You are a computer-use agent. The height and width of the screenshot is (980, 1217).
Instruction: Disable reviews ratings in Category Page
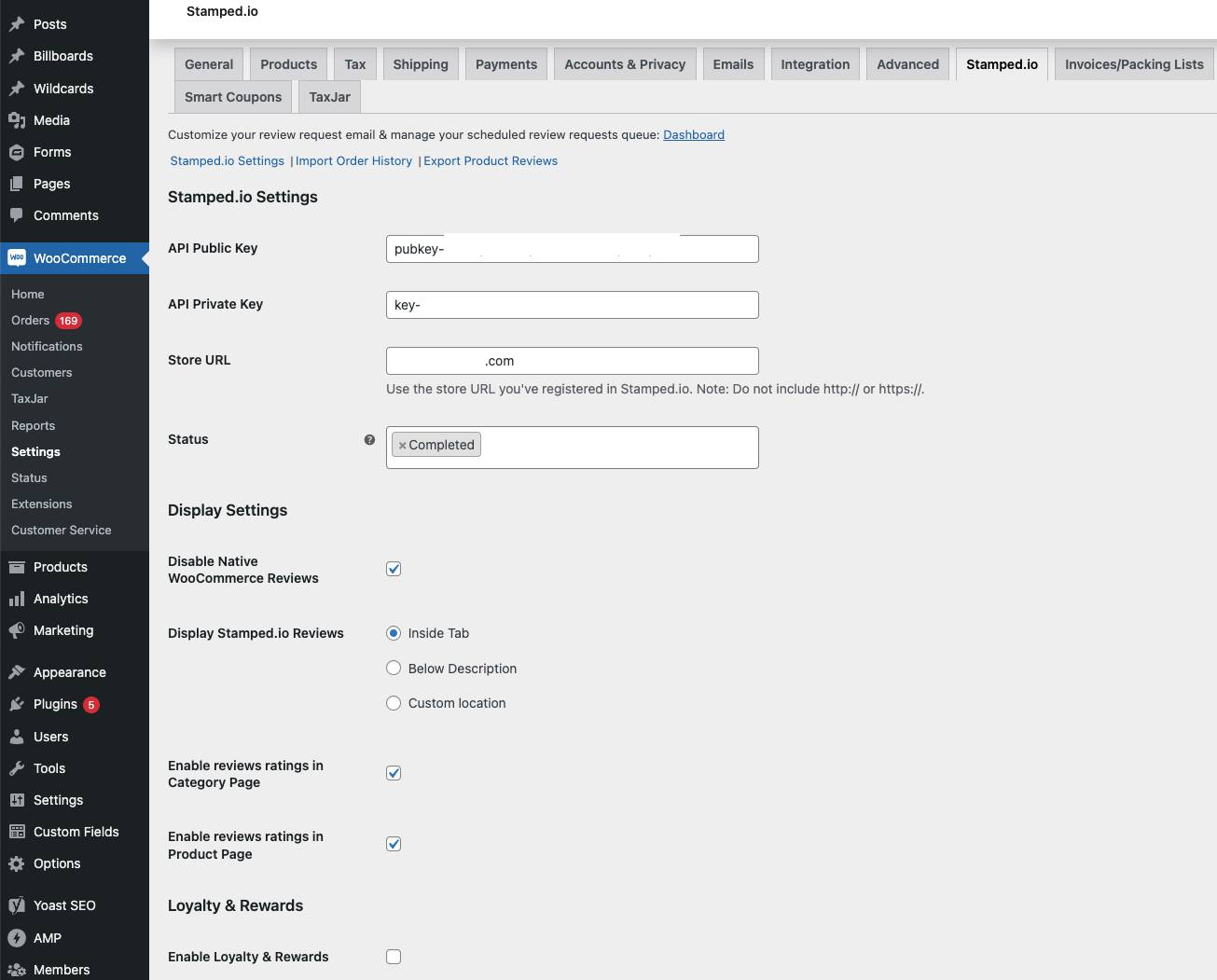tap(393, 773)
